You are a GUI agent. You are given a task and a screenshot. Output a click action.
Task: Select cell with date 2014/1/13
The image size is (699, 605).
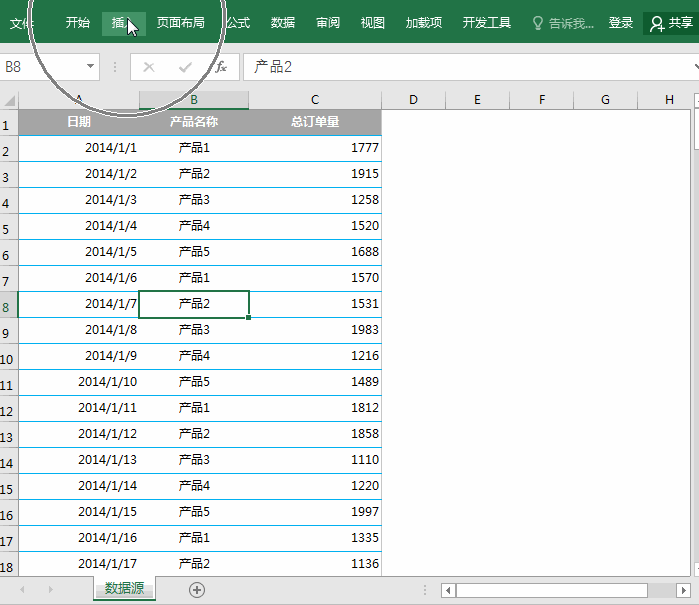pos(79,460)
